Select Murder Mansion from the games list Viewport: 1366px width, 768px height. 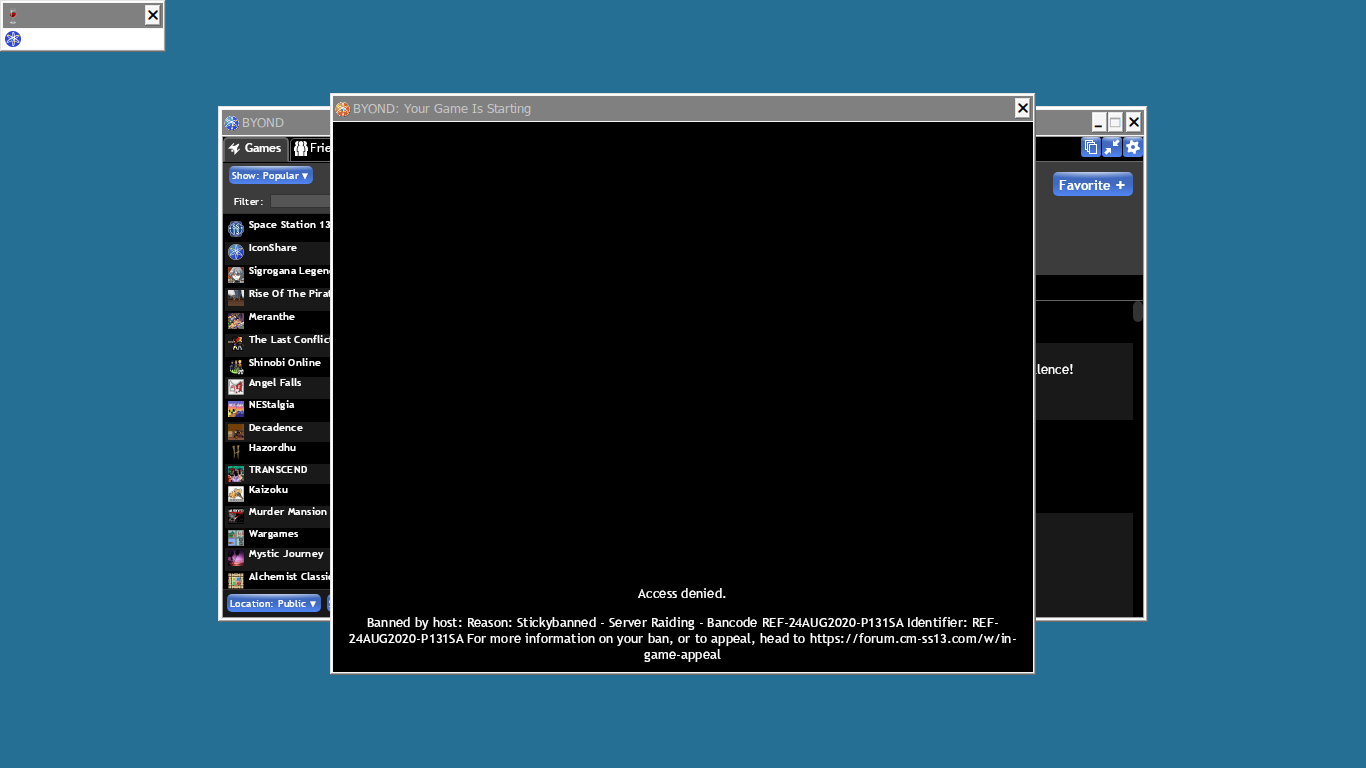[x=287, y=512]
